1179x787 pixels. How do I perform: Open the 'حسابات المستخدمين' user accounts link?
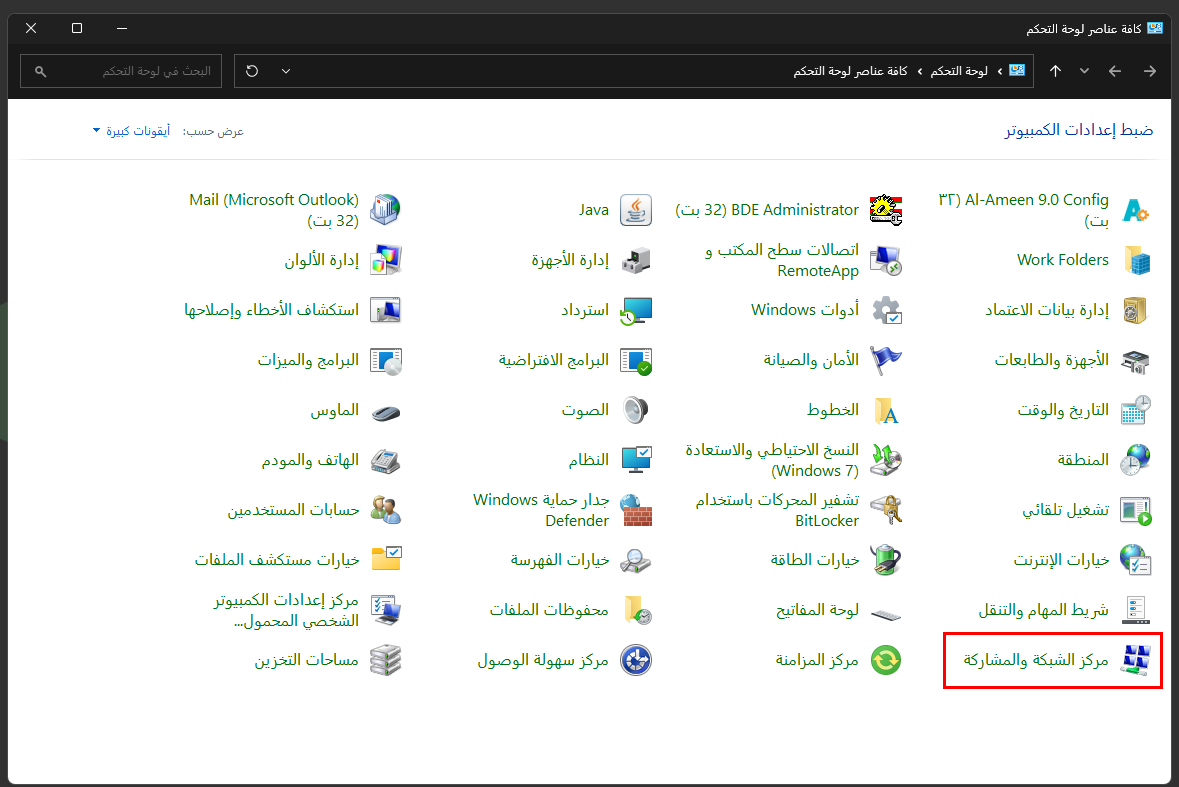tap(293, 510)
